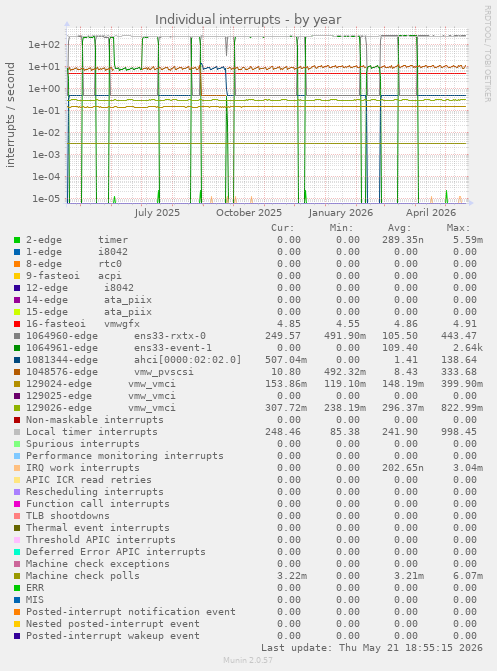Click the Spurious interrupts label

[x=83, y=444]
